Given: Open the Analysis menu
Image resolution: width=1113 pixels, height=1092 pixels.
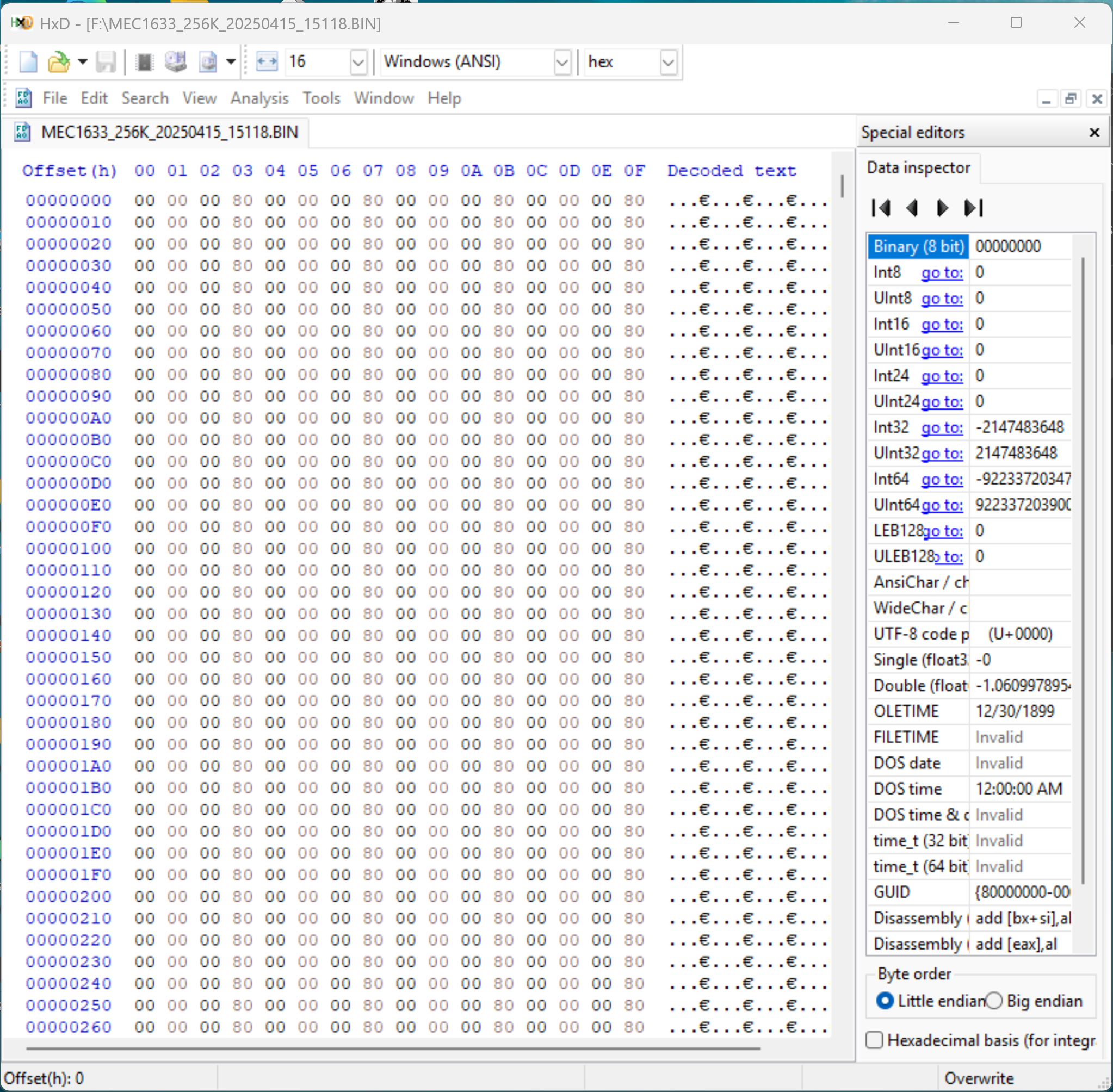Looking at the screenshot, I should [259, 98].
